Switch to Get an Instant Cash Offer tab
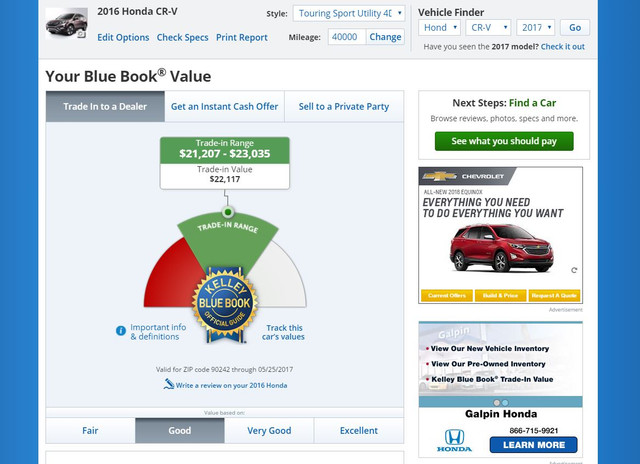The width and height of the screenshot is (640, 464). point(224,107)
